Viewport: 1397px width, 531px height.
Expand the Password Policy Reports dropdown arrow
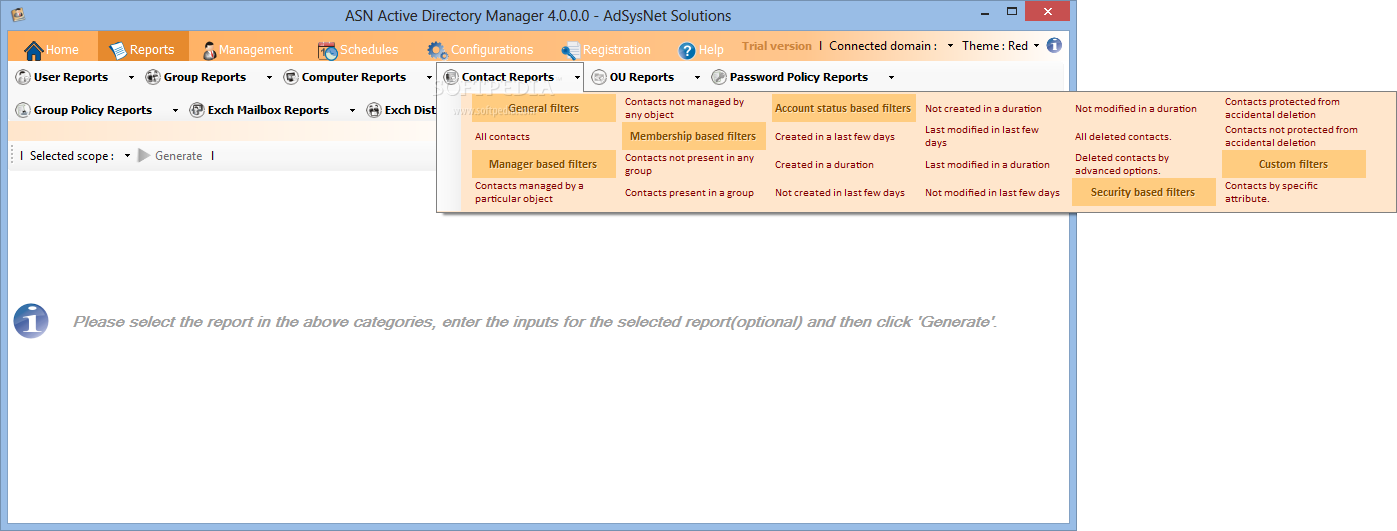[x=891, y=77]
